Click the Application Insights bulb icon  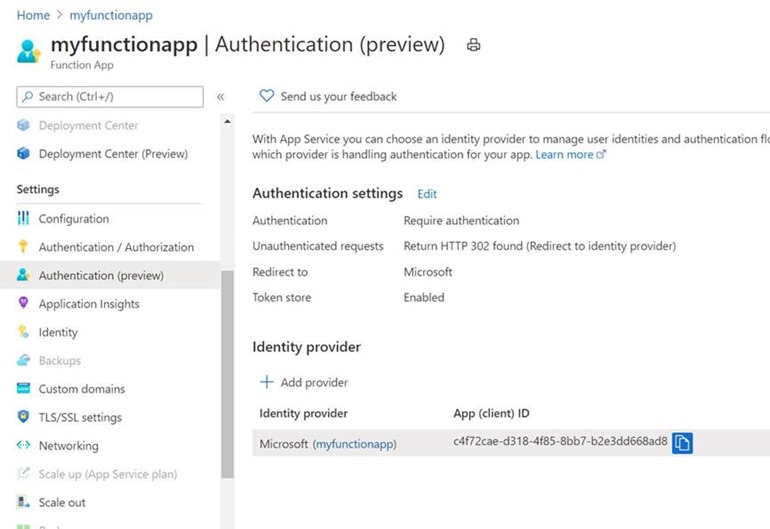point(23,303)
